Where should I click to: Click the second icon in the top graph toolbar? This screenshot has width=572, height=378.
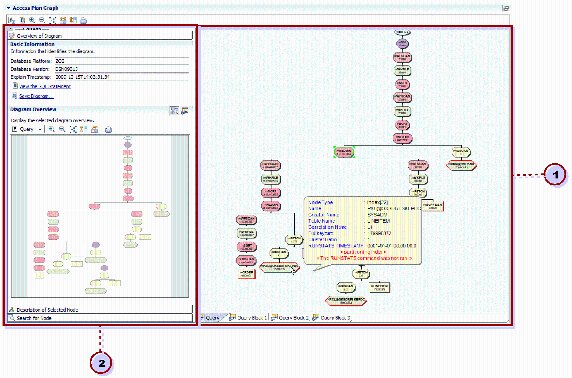[22, 20]
